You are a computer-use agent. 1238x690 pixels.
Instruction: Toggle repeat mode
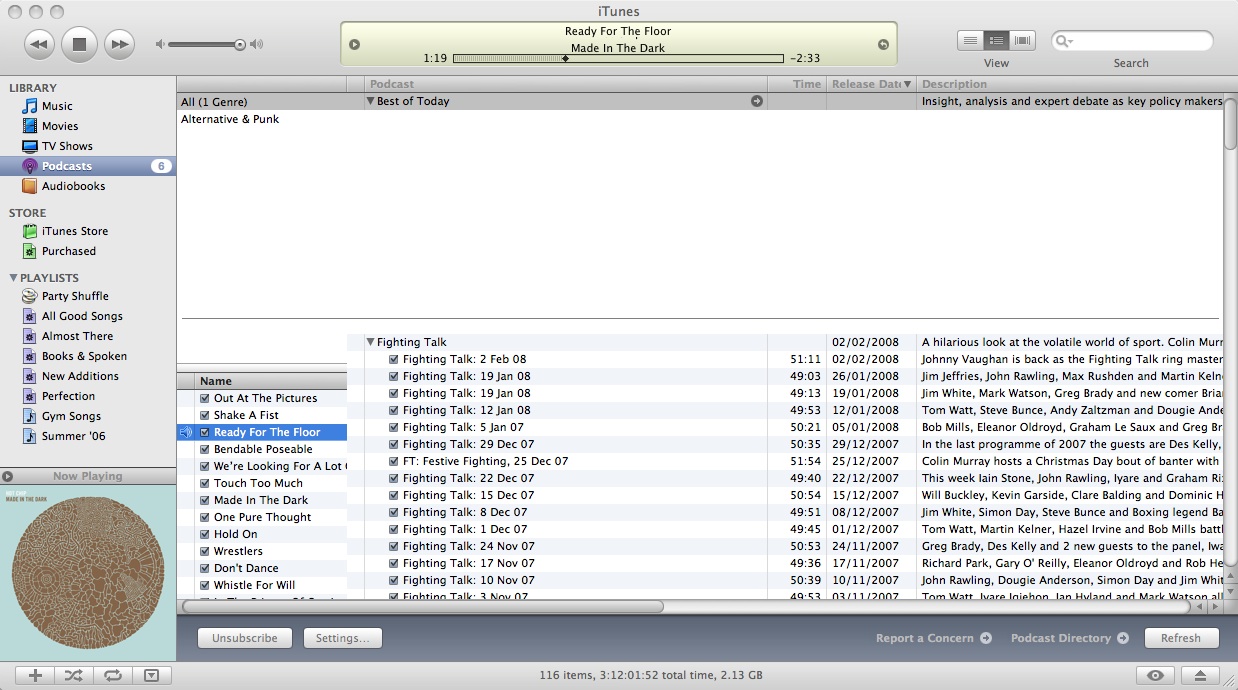coord(112,676)
